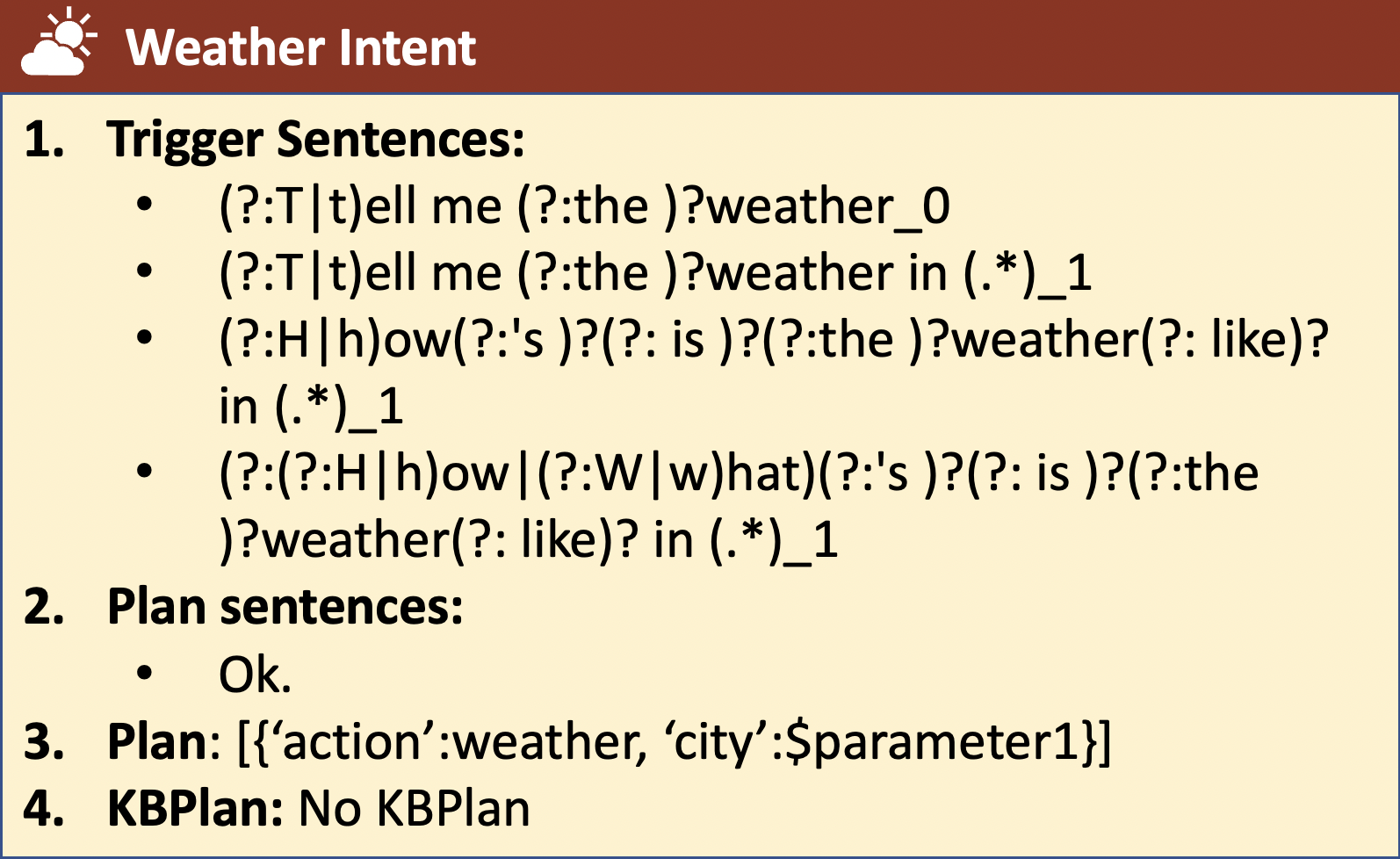Image resolution: width=1400 pixels, height=859 pixels.
Task: Click the How's the weather like pattern line
Action: pos(774,340)
